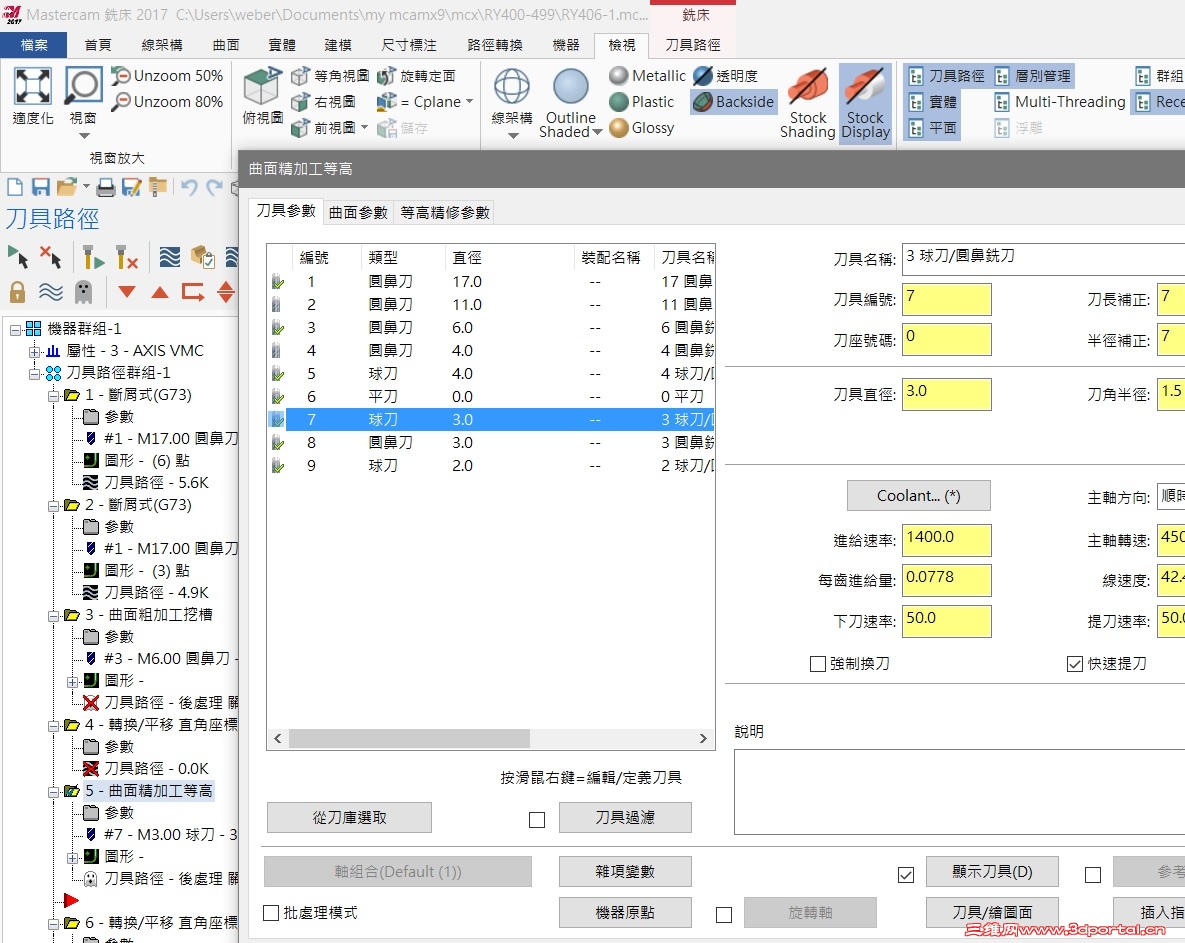Collapse operation 3 曲面粗加工挖槽 node
Image resolution: width=1185 pixels, height=943 pixels.
(53, 615)
